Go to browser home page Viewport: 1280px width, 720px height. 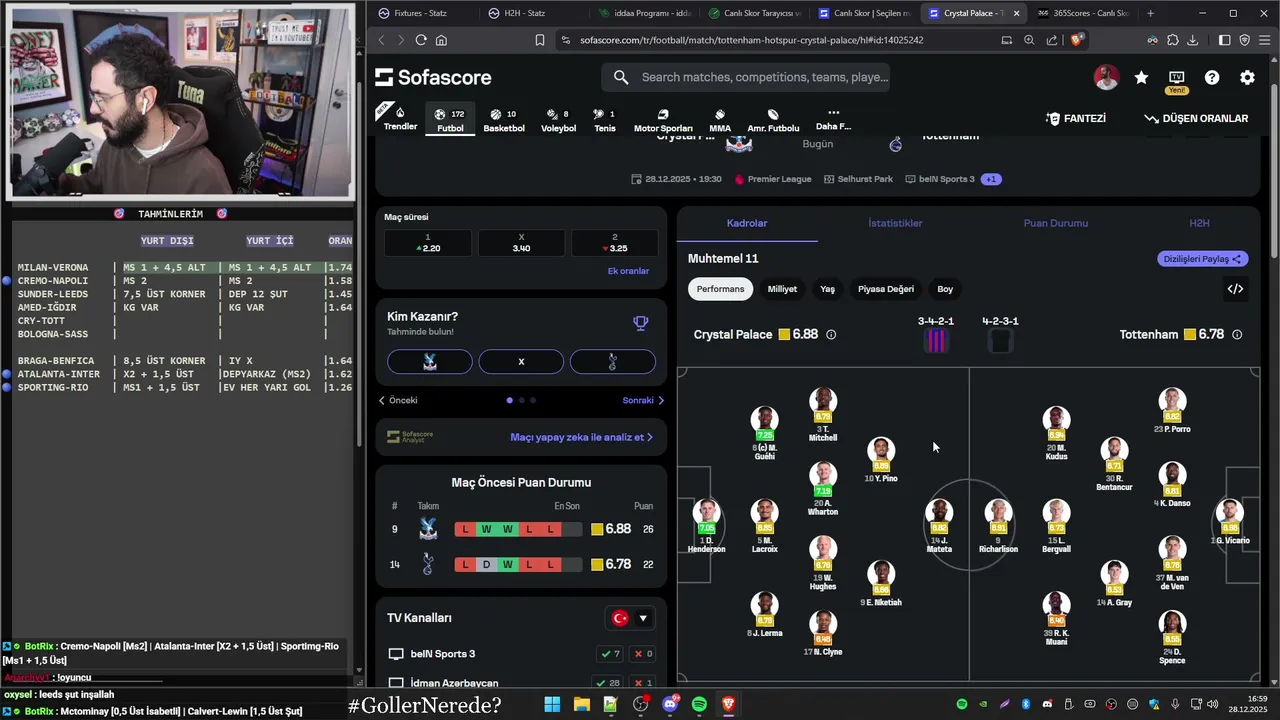(x=441, y=40)
